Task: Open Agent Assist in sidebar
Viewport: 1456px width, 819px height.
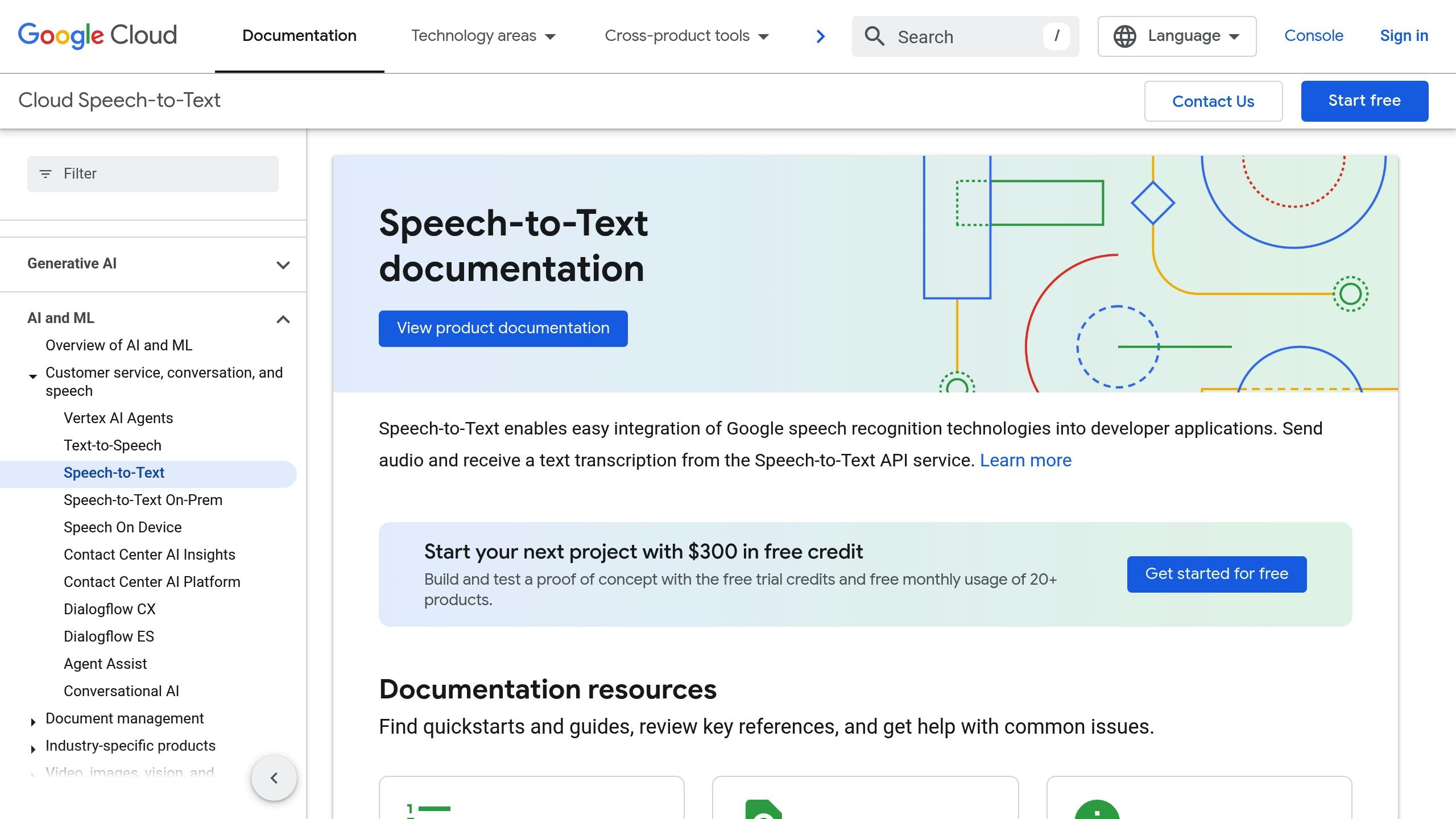Action: coord(105,664)
